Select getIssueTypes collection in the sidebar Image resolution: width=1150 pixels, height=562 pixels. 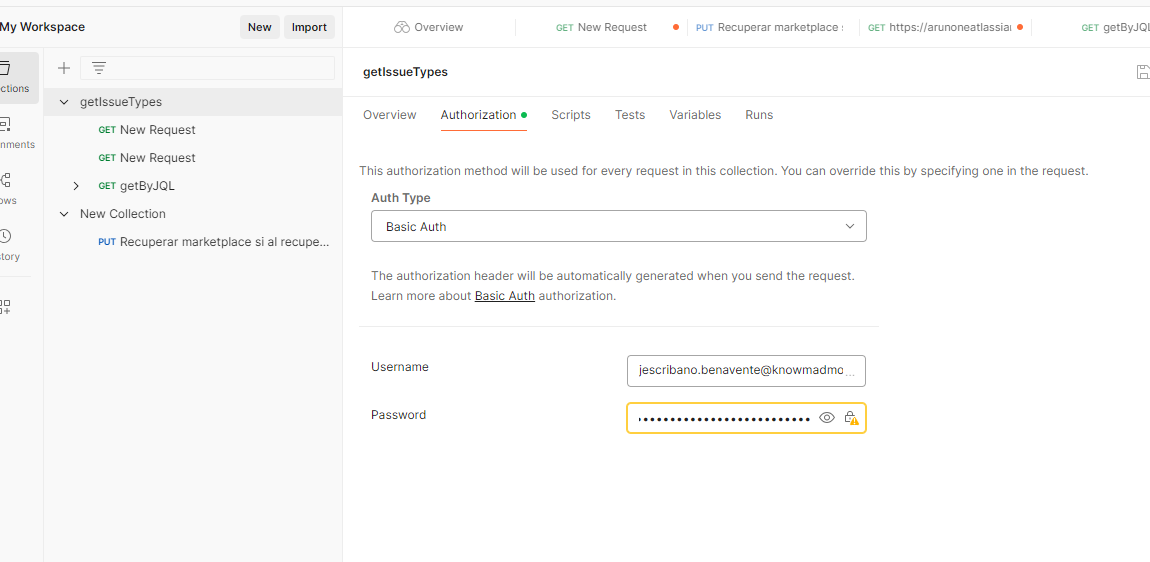coord(193,102)
